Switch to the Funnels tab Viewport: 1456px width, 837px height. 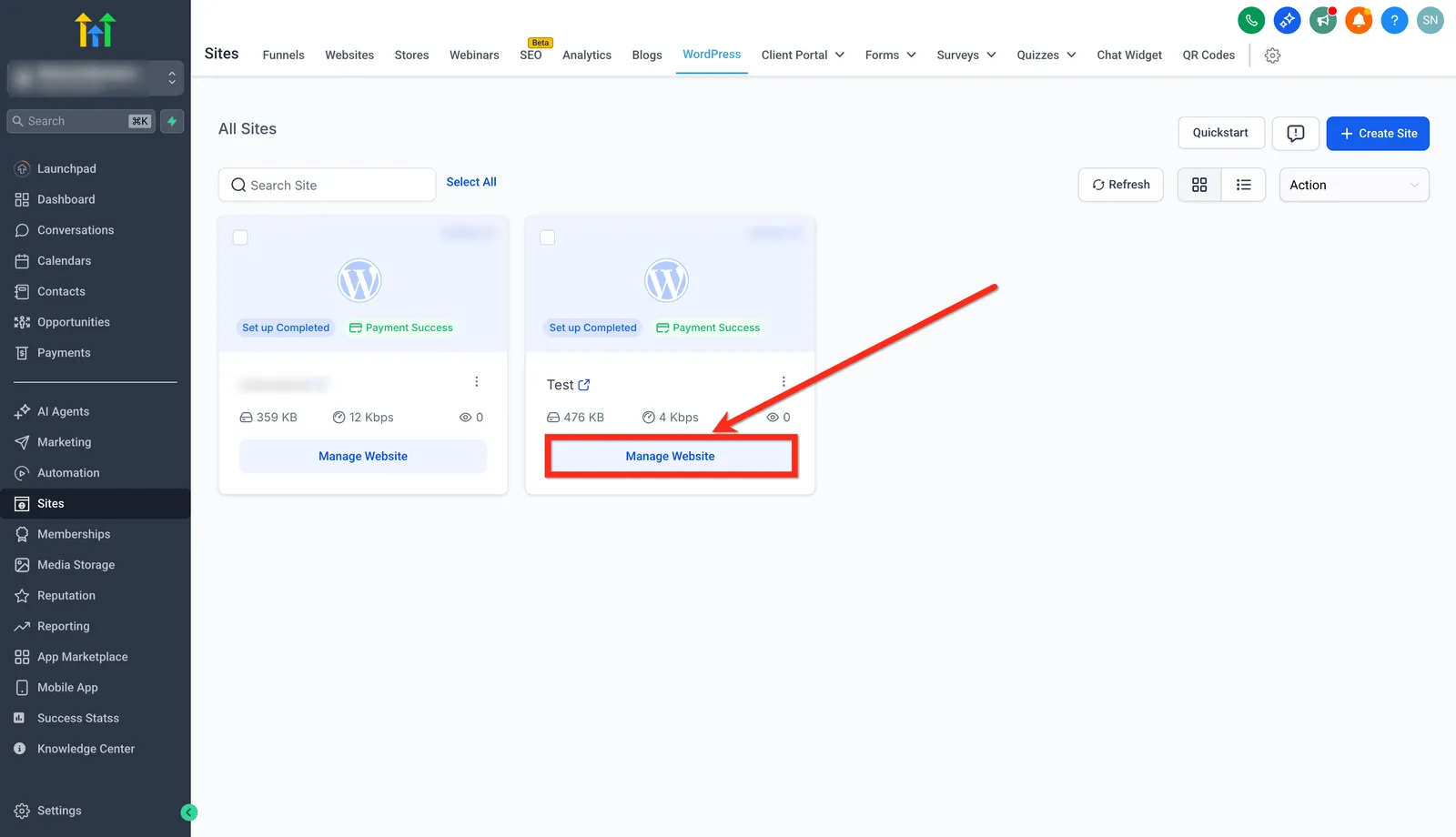[283, 55]
